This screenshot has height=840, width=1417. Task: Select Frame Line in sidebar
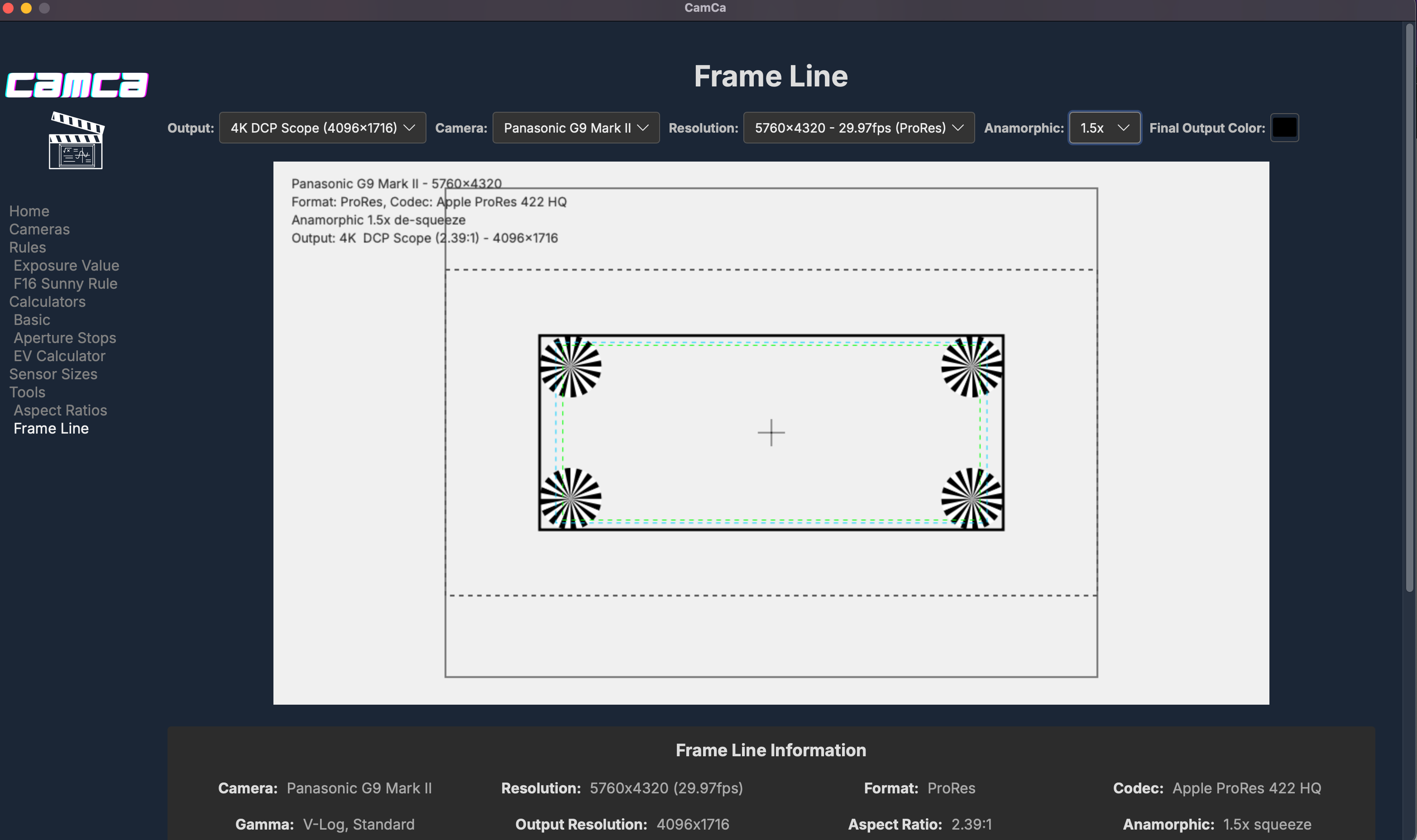(52, 429)
